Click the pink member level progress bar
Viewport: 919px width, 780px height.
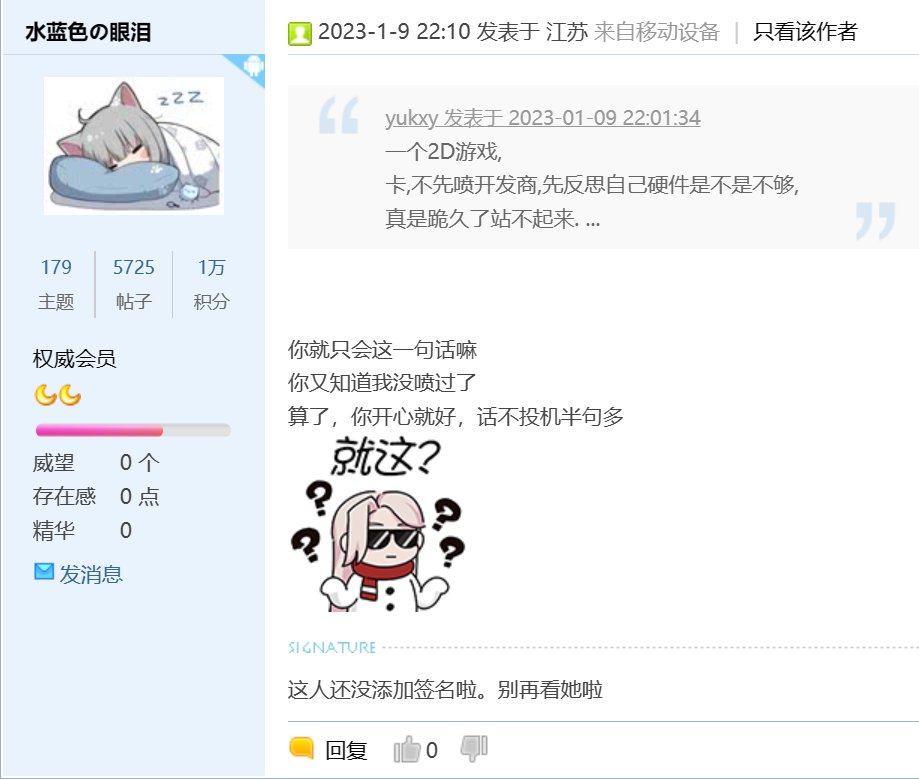(x=133, y=431)
